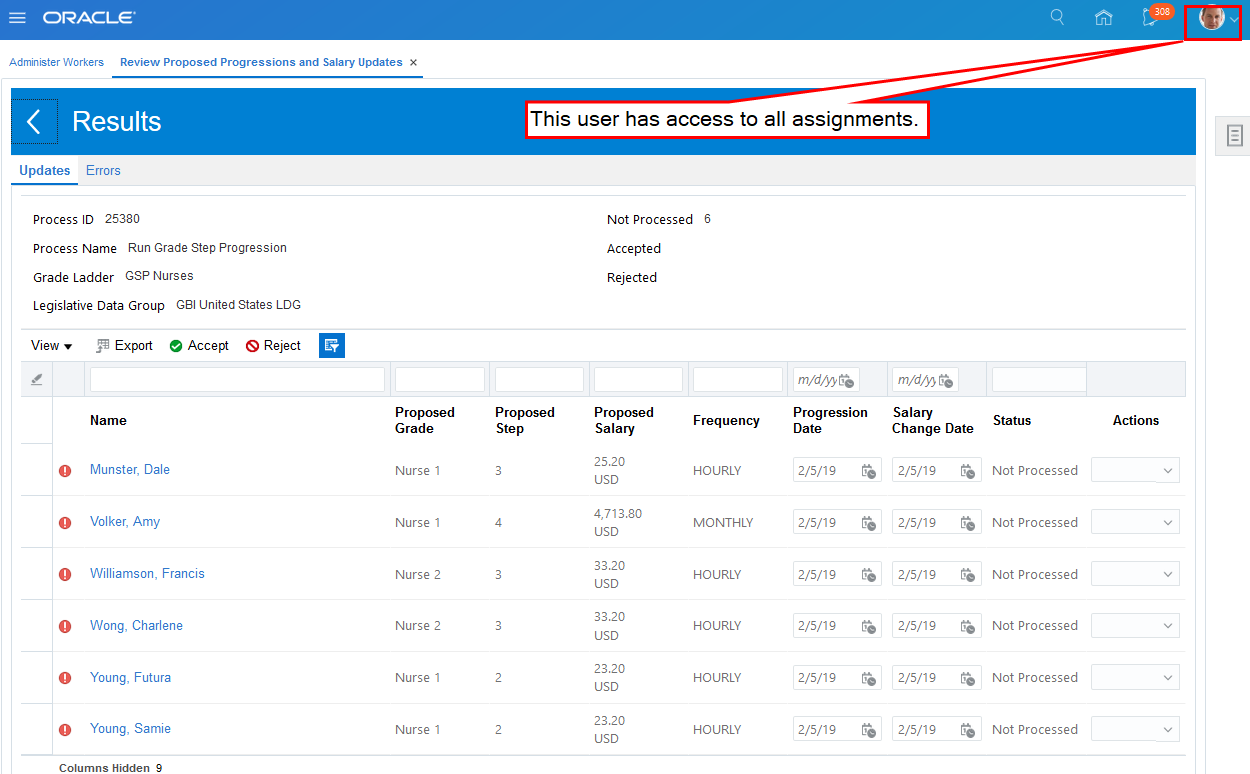Click the Export toolbar button

124,345
